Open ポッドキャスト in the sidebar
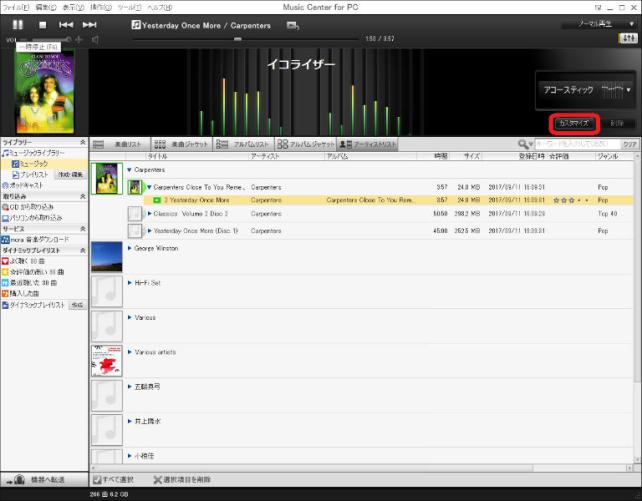Viewport: 642px width, 501px height. coord(23,185)
